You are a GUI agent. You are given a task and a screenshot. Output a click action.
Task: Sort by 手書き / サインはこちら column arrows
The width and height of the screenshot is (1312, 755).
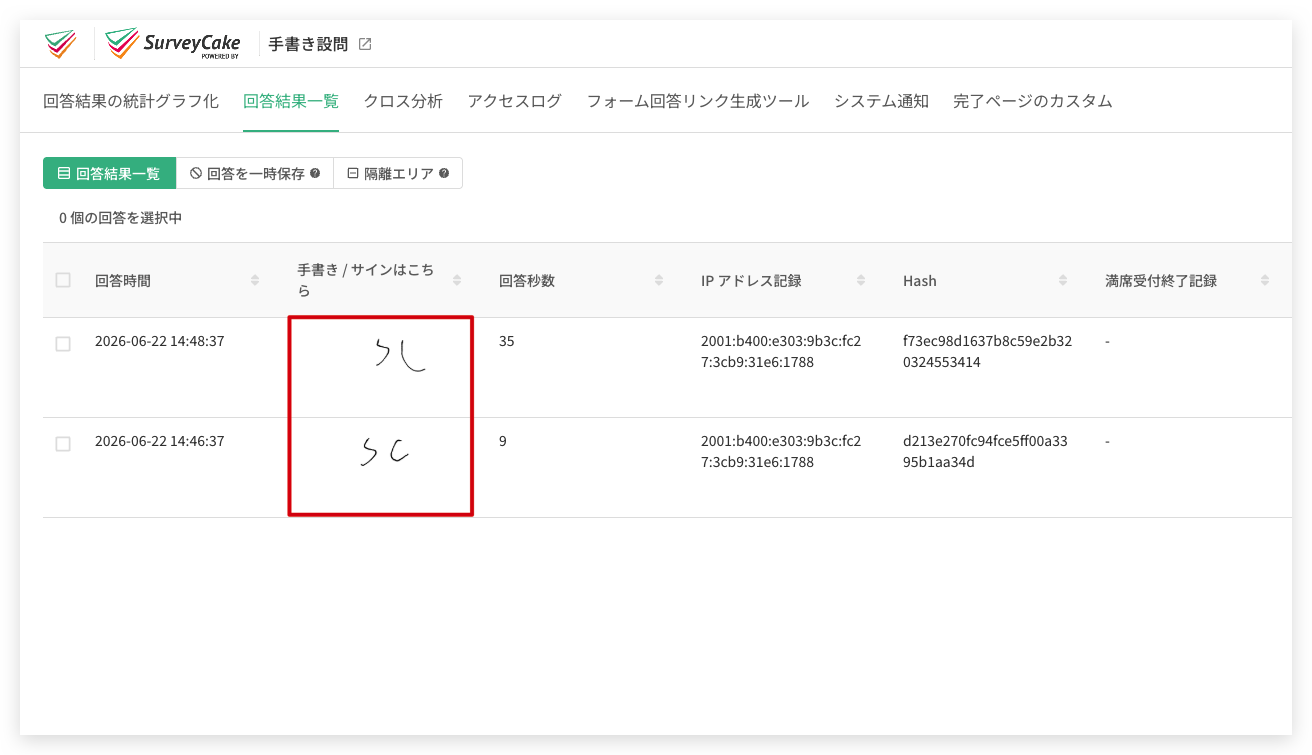pos(457,281)
